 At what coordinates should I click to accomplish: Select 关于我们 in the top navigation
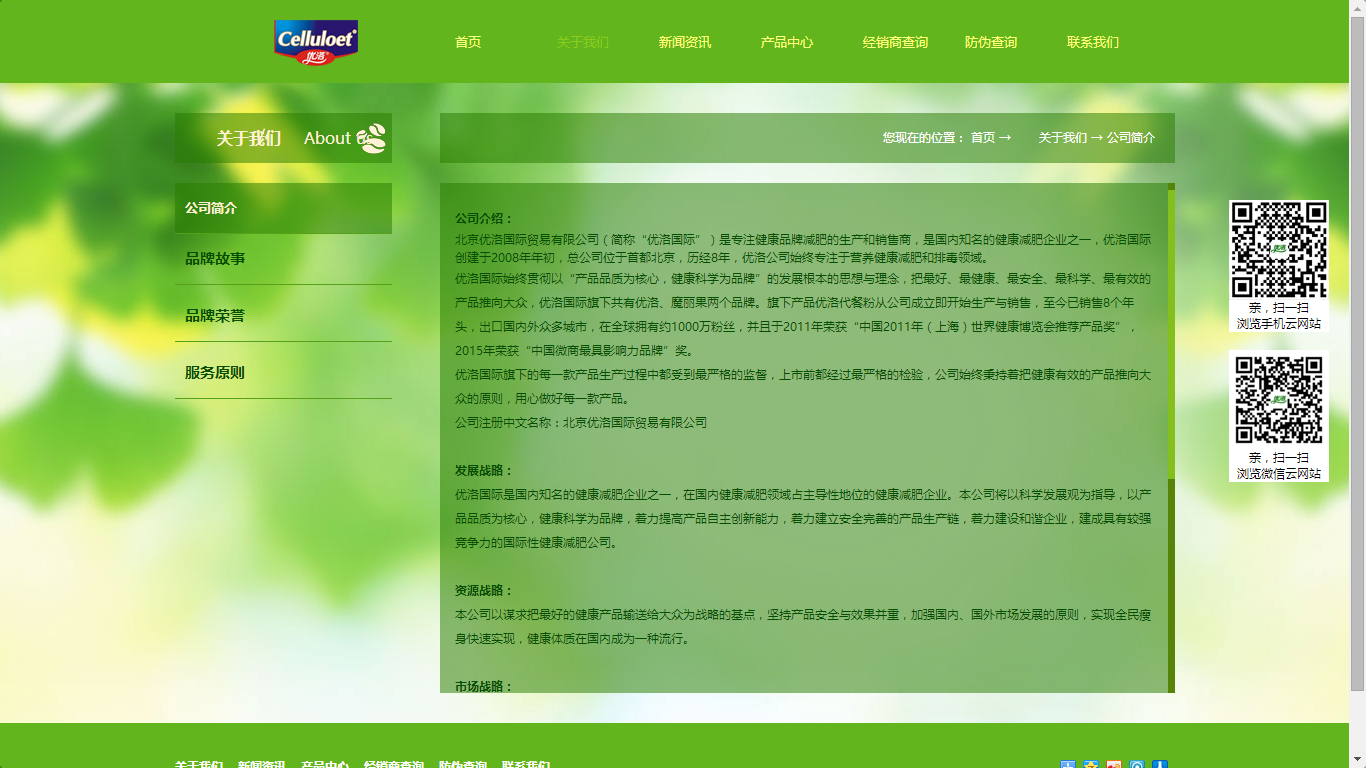click(x=582, y=42)
